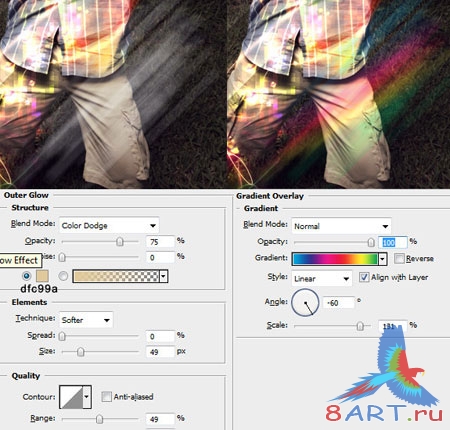
Task: Click the rainbow Gradient preview bar
Action: click(335, 259)
